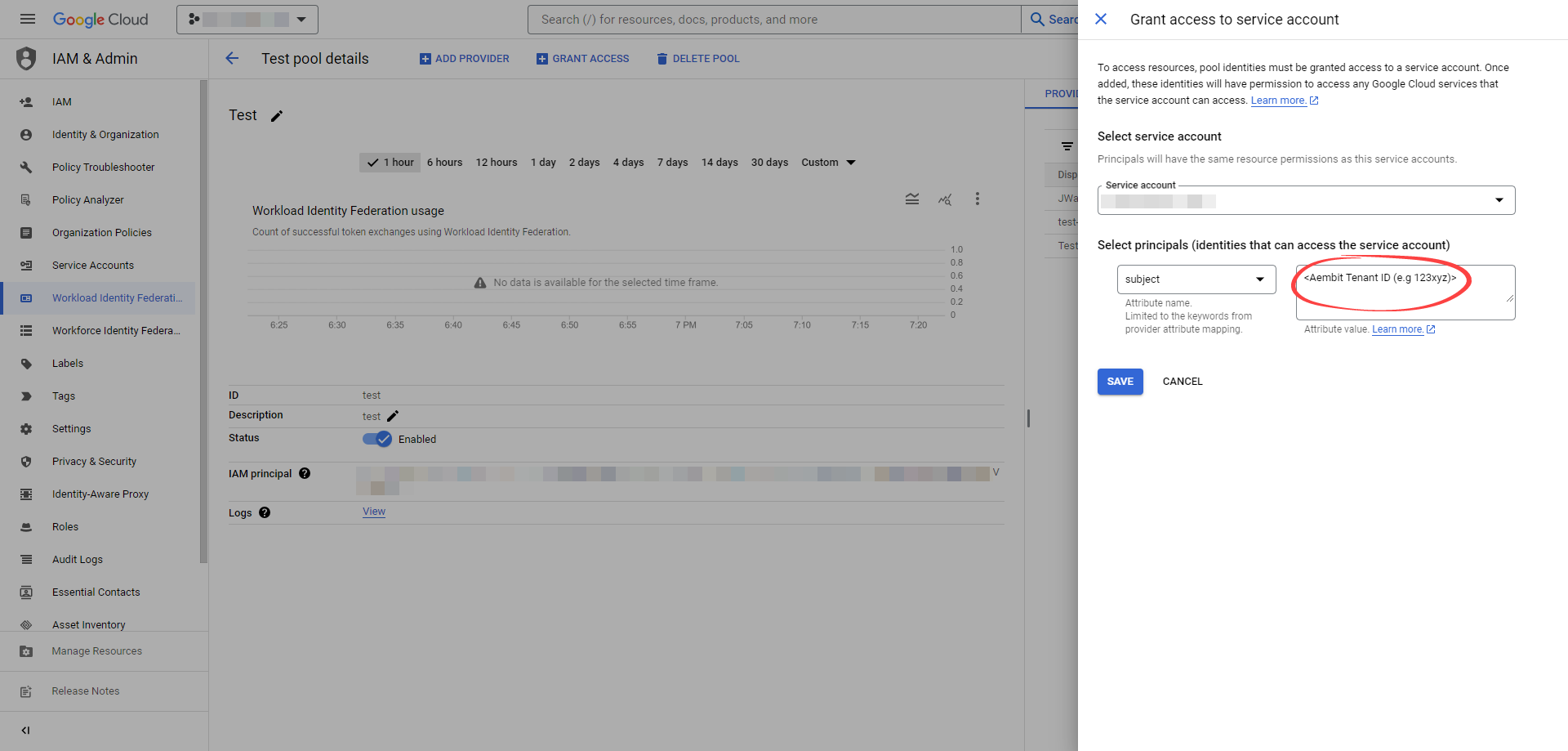Click IAM principal help icon
The image size is (1568, 751).
[305, 473]
